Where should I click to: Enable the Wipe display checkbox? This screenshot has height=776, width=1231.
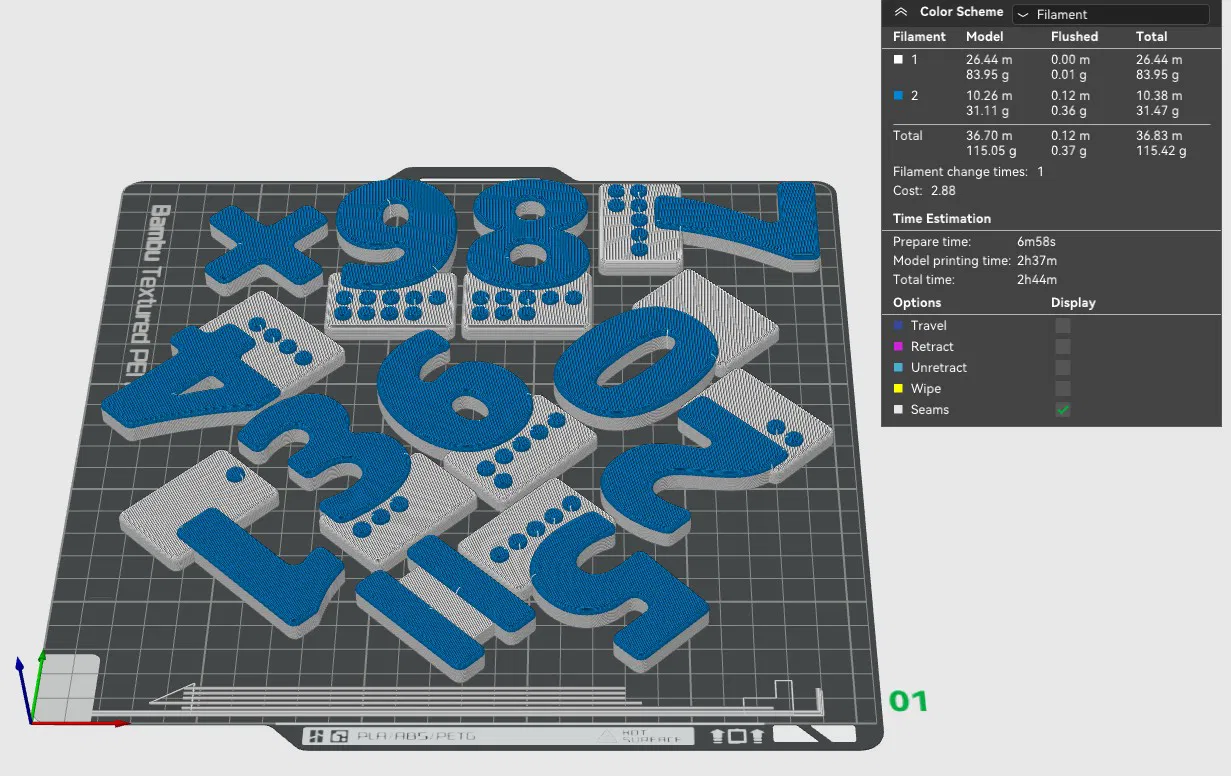(x=1063, y=389)
